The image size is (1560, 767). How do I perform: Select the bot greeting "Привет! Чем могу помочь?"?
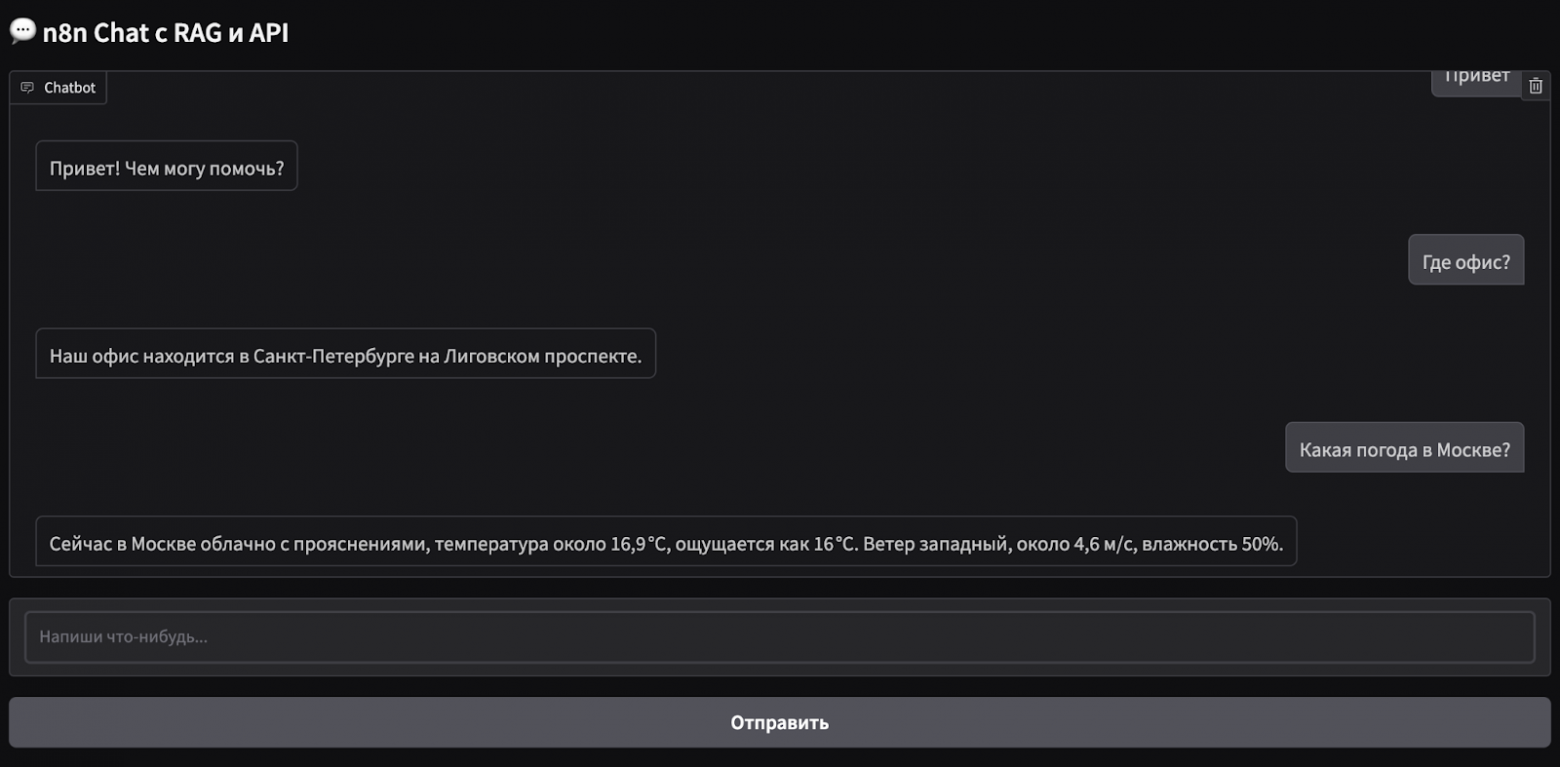click(x=167, y=168)
